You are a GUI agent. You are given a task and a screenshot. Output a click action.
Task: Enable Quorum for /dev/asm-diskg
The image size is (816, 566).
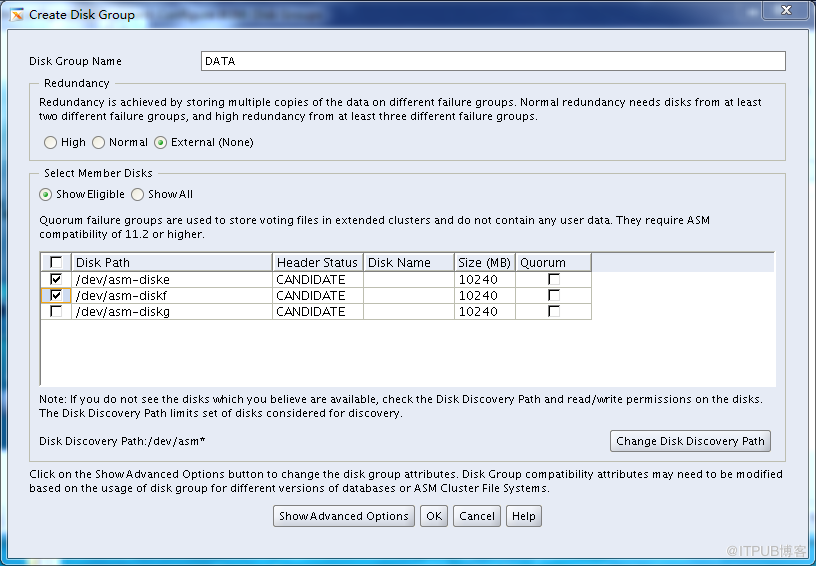tap(553, 312)
